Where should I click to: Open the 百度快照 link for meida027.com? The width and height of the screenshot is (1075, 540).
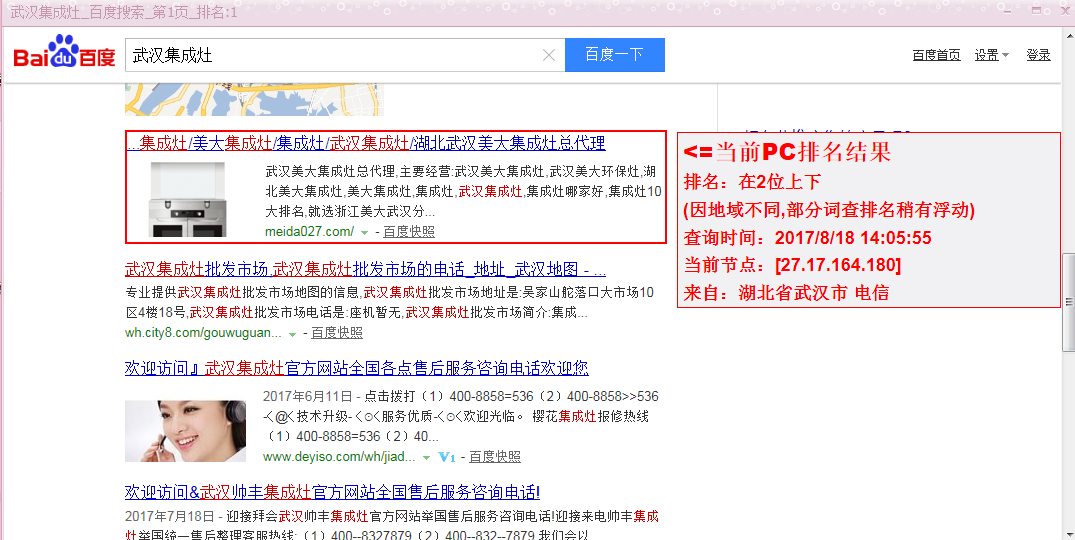pos(409,232)
